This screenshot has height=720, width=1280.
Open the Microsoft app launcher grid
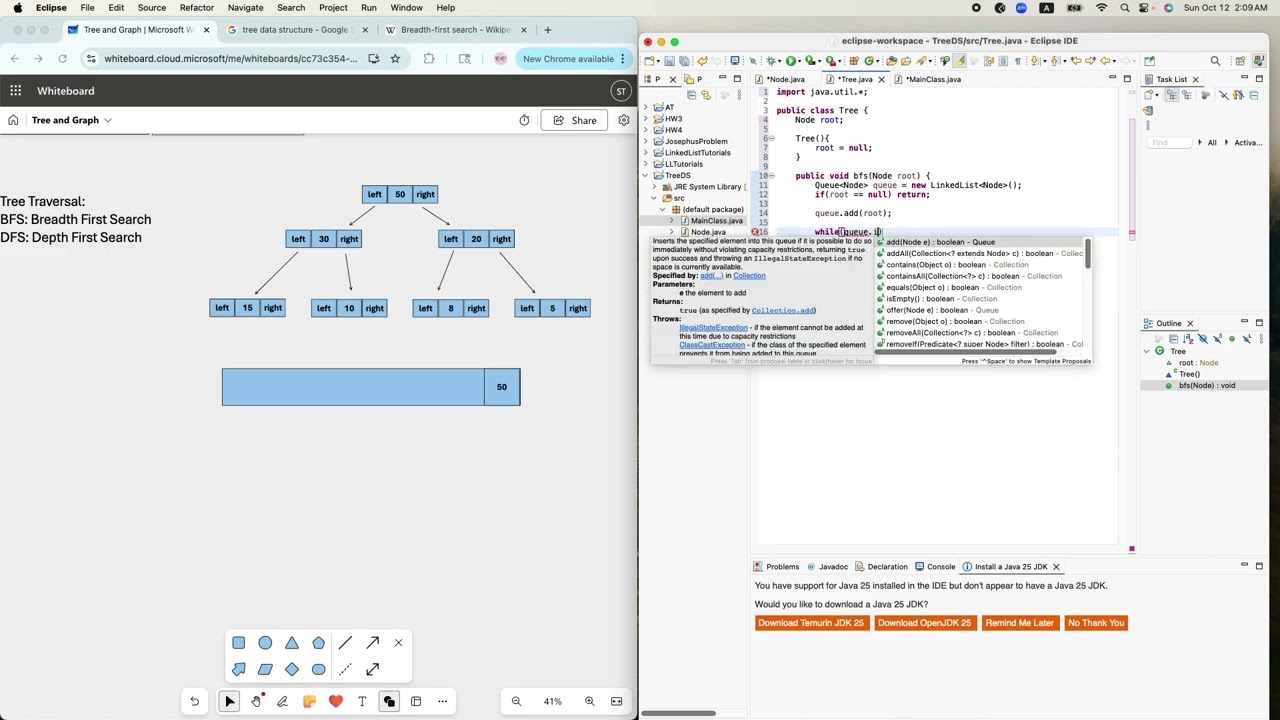point(16,91)
